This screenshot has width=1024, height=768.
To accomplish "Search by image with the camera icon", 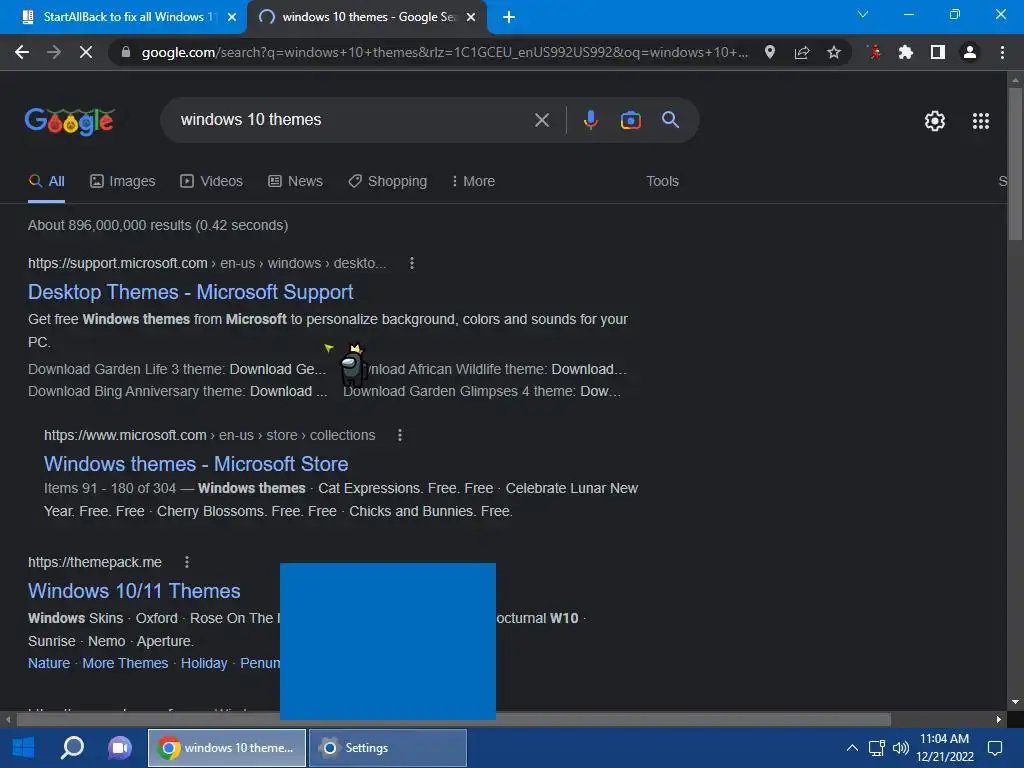I will pyautogui.click(x=630, y=120).
